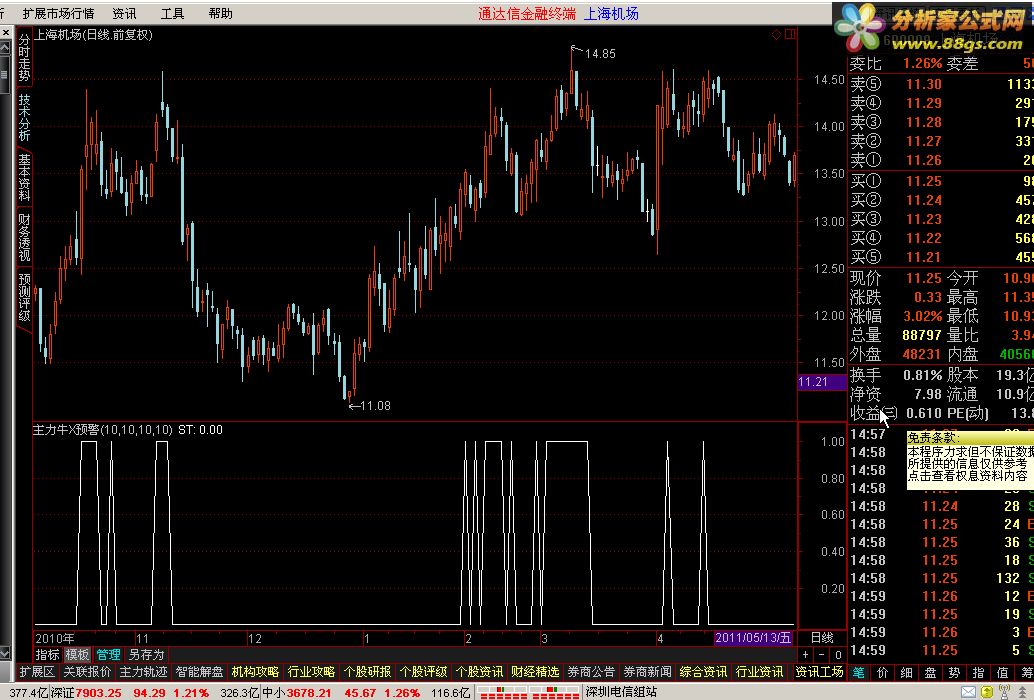The height and width of the screenshot is (700, 1034).
Task: Switch to the 行业攻略 tab
Action: [311, 672]
